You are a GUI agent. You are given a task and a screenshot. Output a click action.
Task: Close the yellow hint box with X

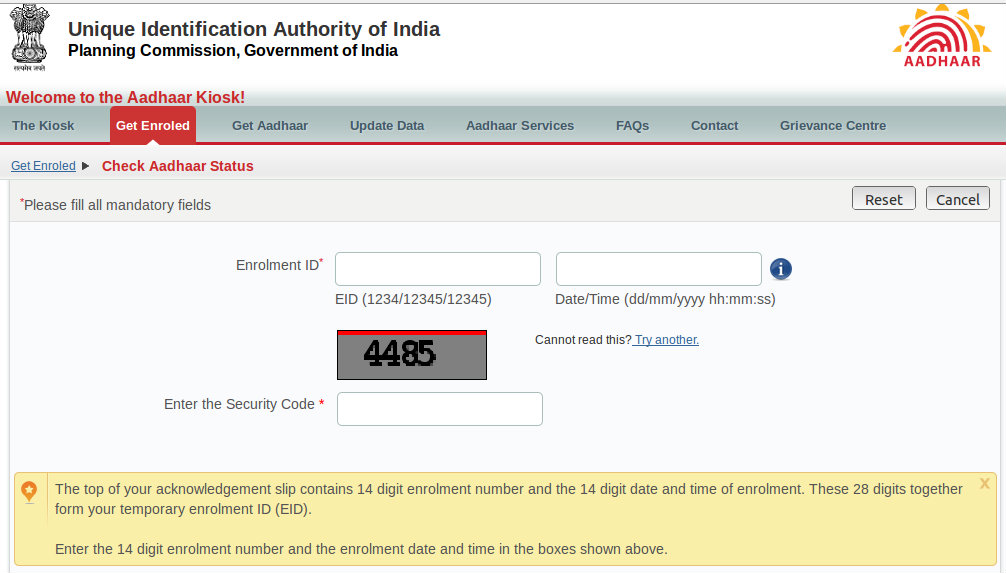(x=984, y=484)
